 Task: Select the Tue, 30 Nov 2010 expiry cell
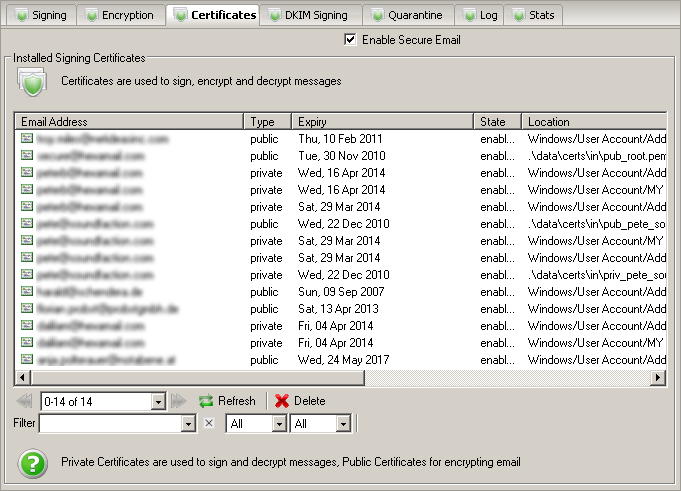(342, 156)
